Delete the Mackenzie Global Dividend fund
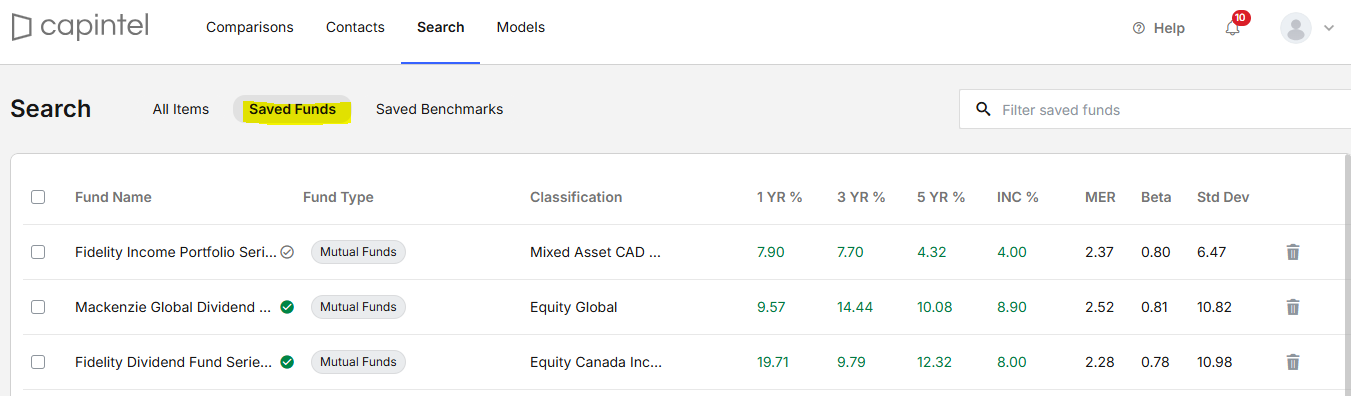This screenshot has width=1351, height=396. point(1293,307)
